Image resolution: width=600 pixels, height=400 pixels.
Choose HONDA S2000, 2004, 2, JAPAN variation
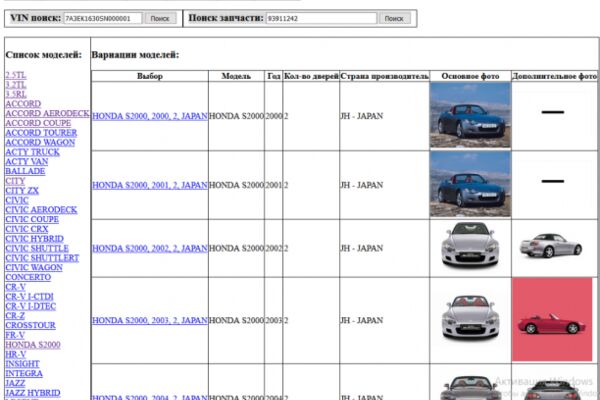click(150, 397)
